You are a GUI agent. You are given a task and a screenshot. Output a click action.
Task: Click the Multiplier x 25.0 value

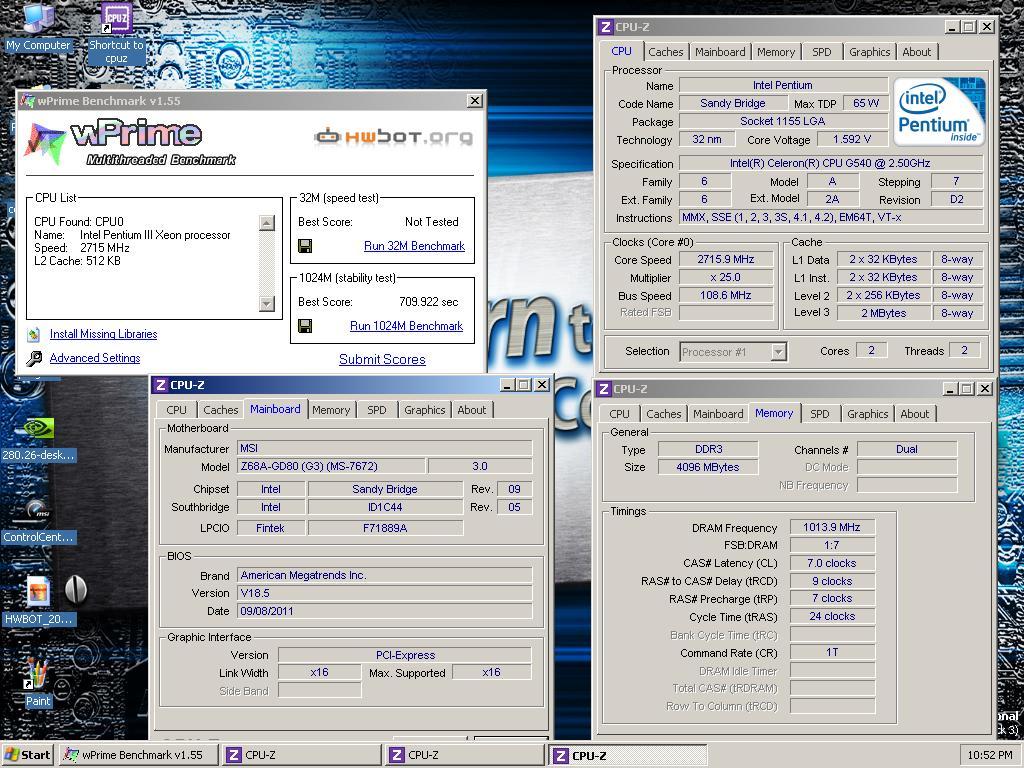726,277
